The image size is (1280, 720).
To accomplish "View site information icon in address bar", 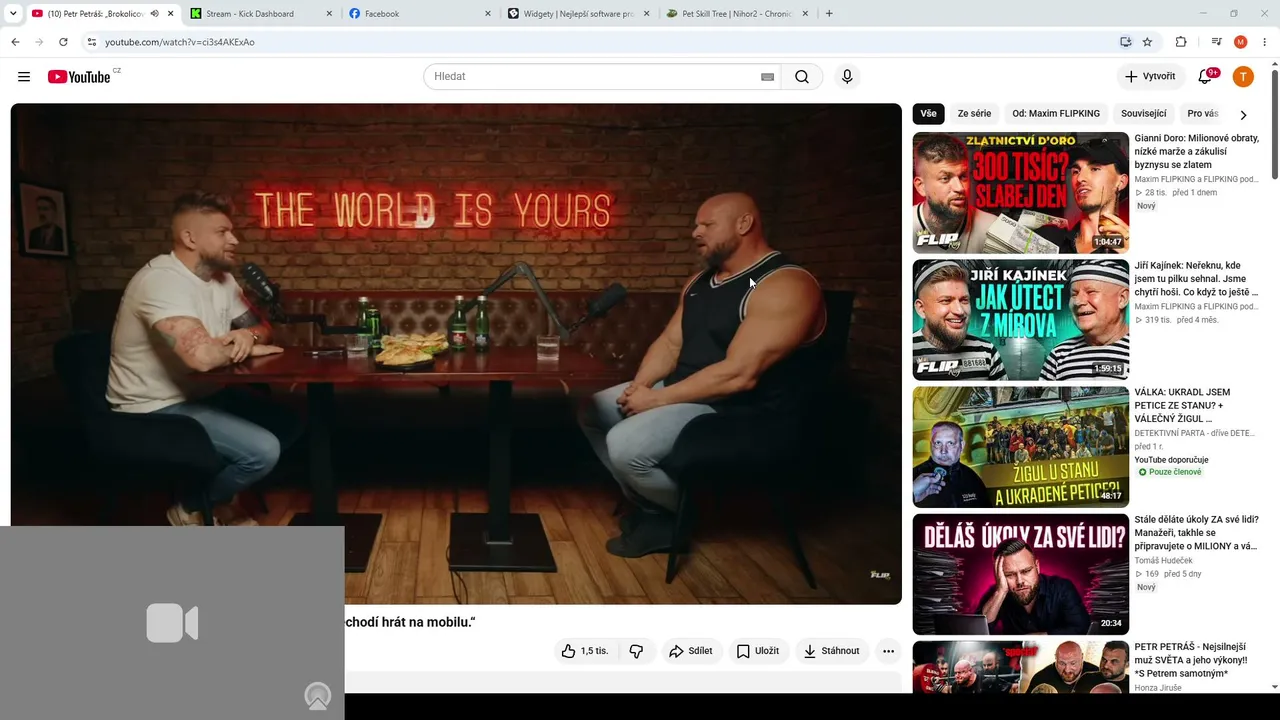I will pos(91,42).
